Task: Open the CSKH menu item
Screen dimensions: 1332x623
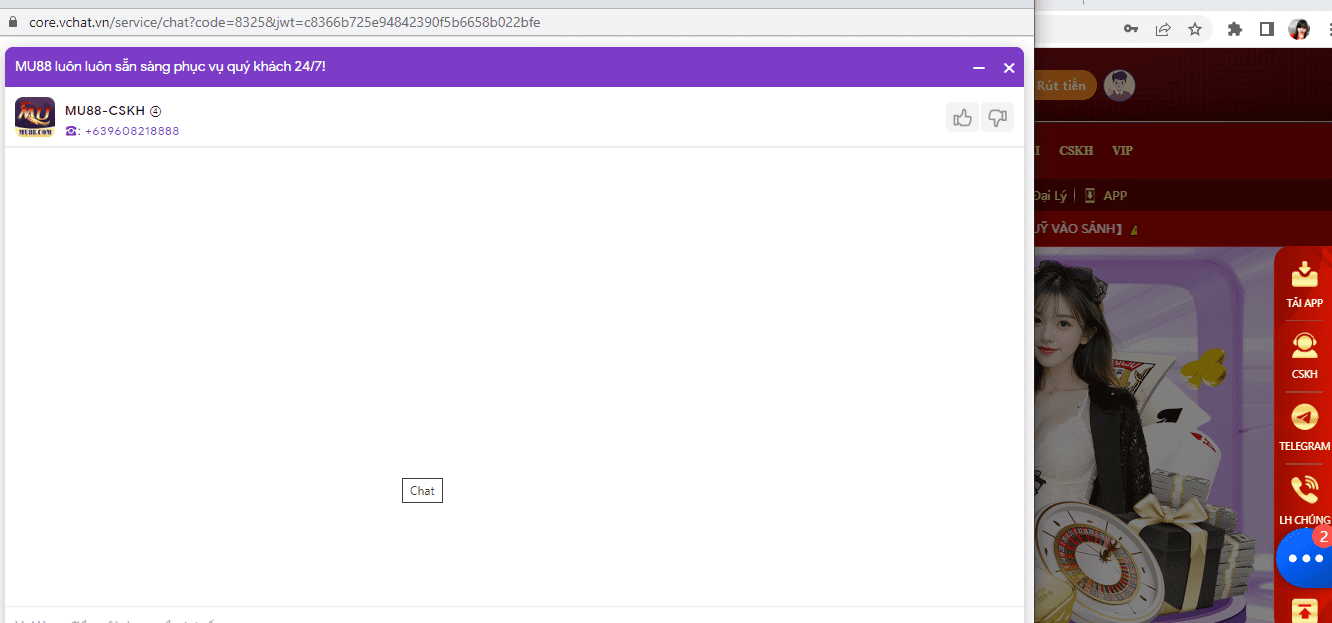Action: 1076,151
